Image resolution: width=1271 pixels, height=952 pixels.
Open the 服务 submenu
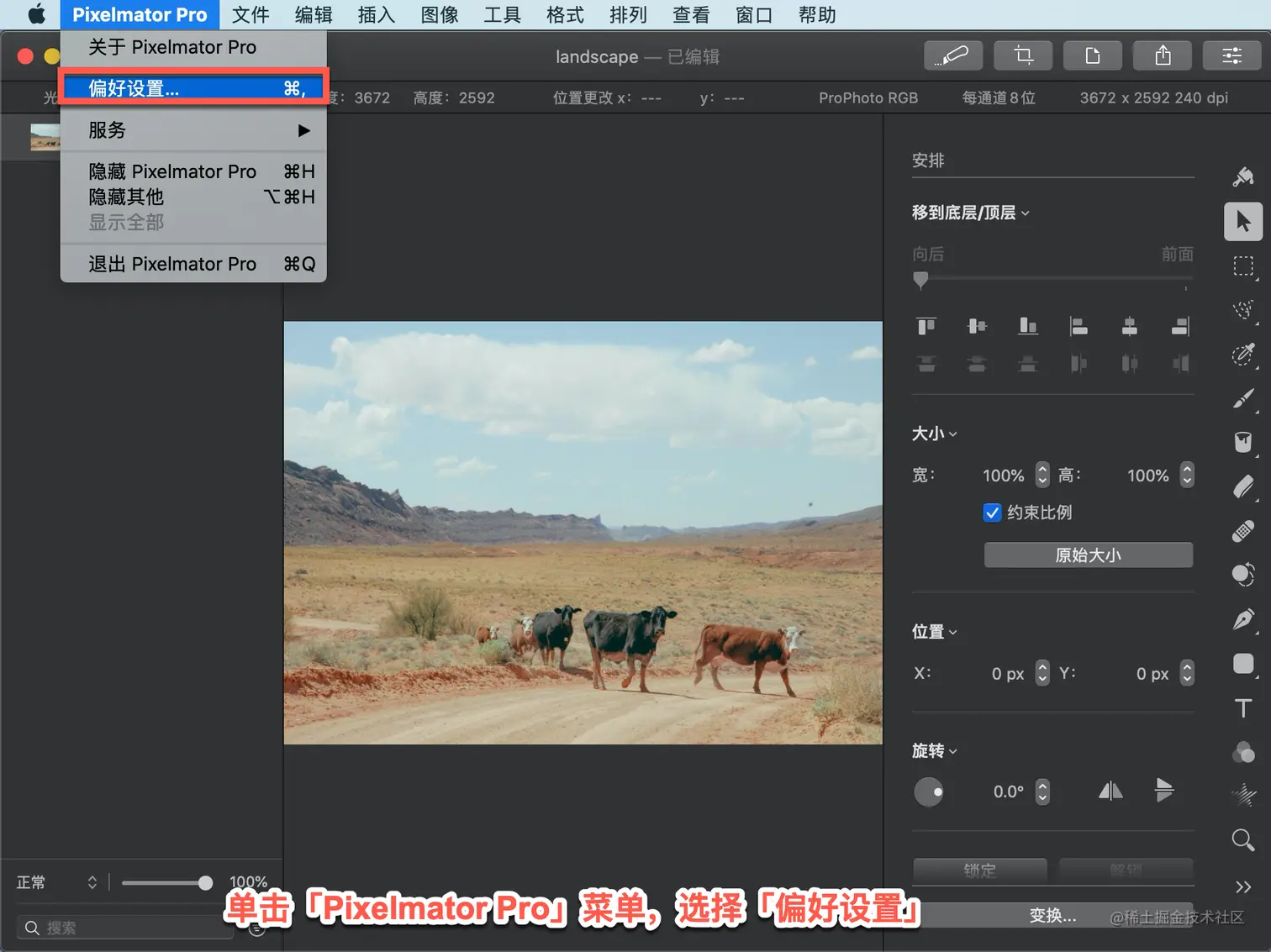click(x=193, y=130)
